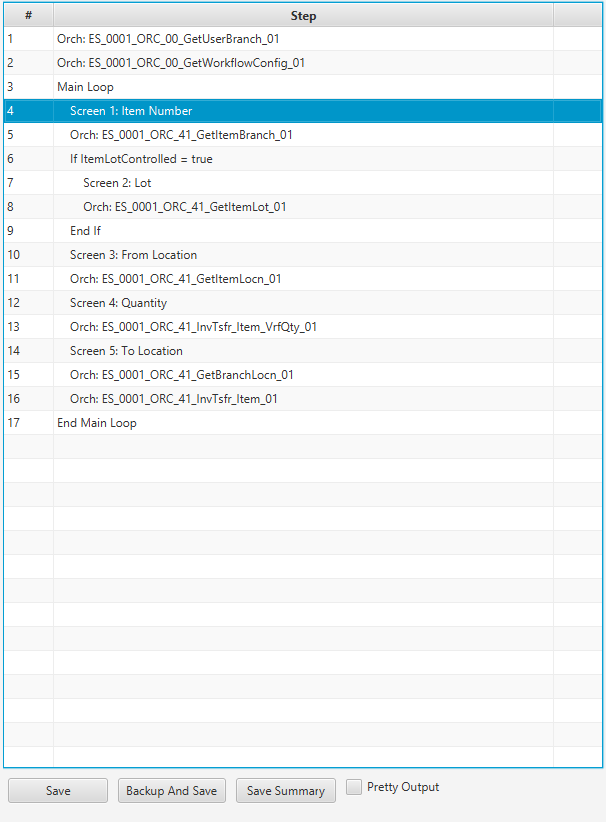The image size is (606, 822).
Task: Select Screen 1: Item Number row
Action: click(x=303, y=111)
